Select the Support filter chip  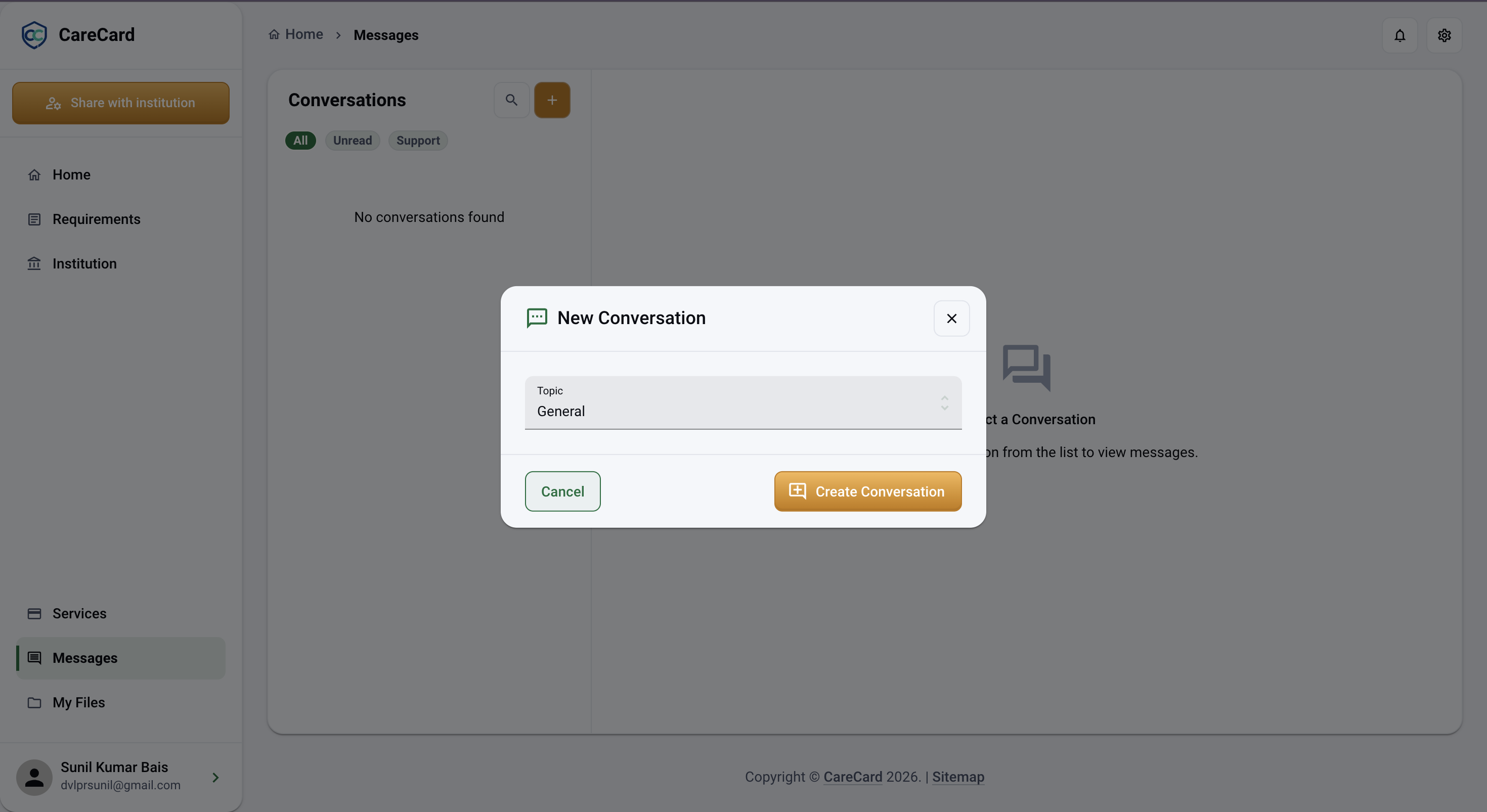pos(418,140)
